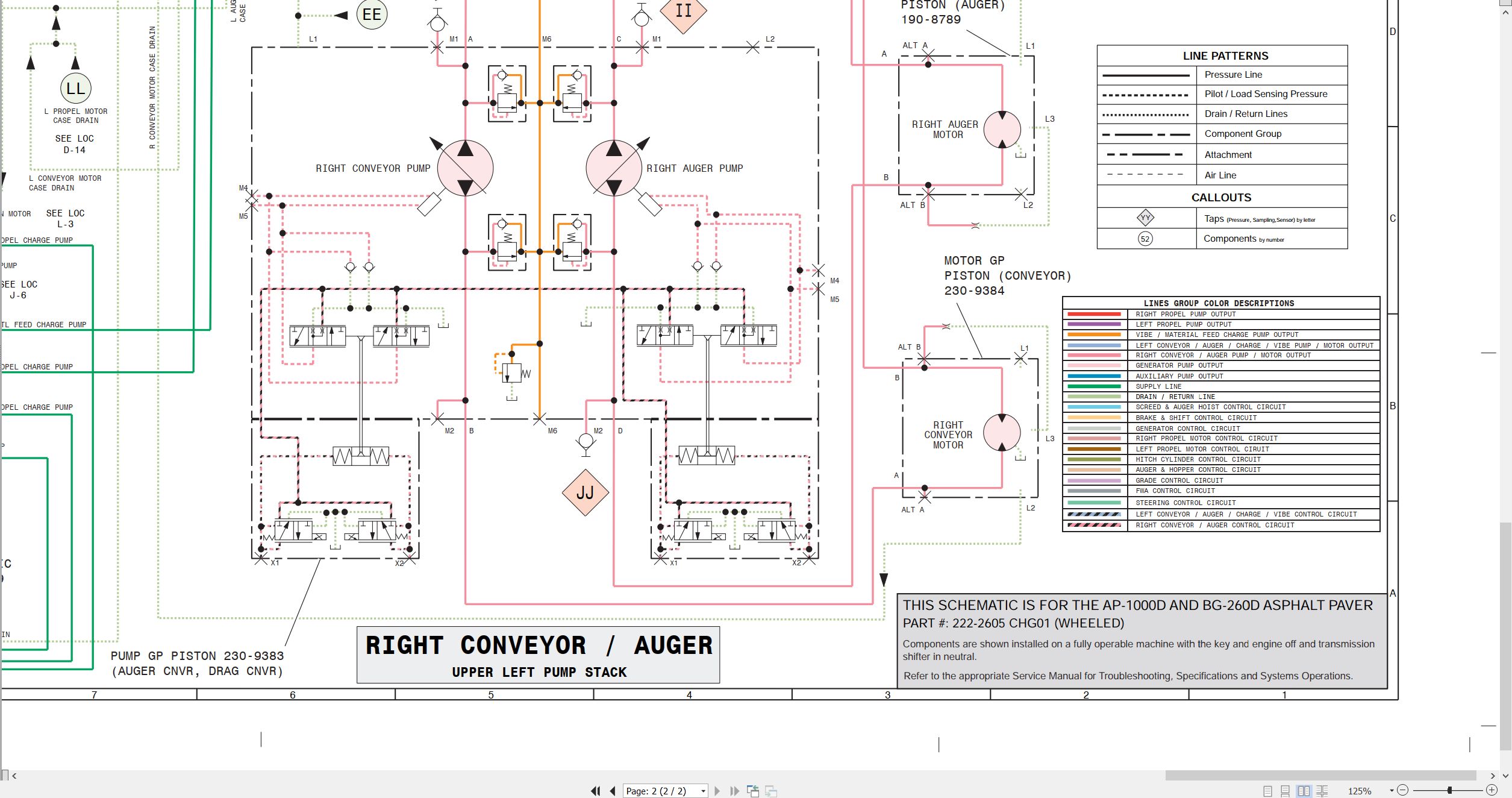Image resolution: width=1512 pixels, height=798 pixels.
Task: Click PART #: 222-2605 CHG01 text
Action: click(1013, 623)
